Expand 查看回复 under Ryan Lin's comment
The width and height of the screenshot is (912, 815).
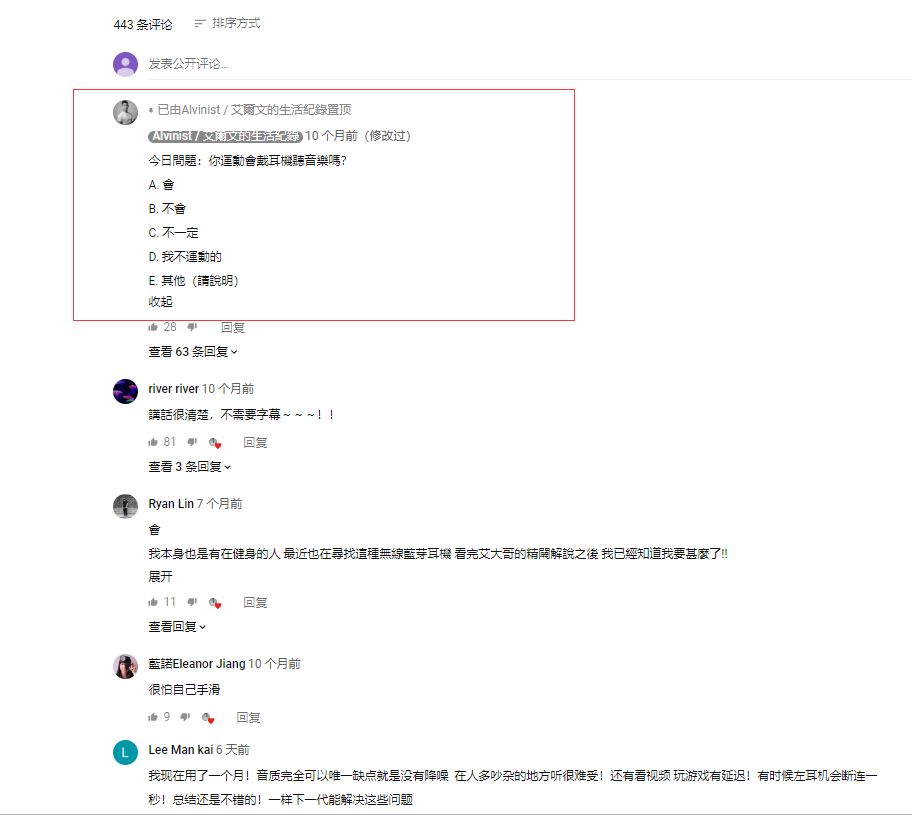tap(177, 627)
